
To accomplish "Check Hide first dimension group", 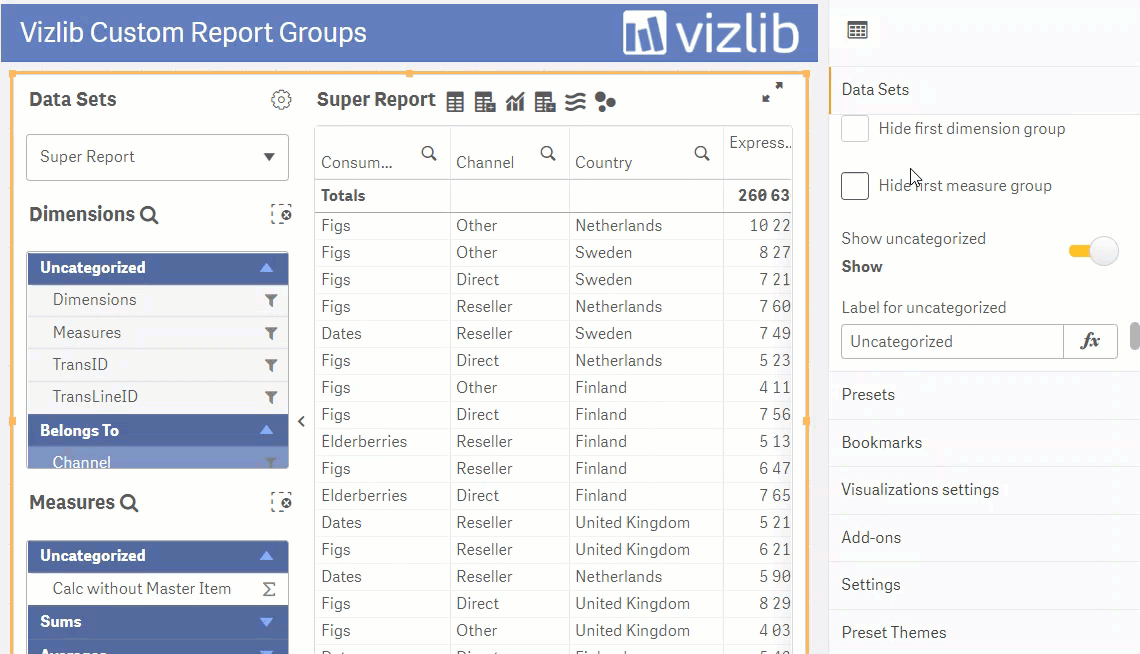I will 855,129.
